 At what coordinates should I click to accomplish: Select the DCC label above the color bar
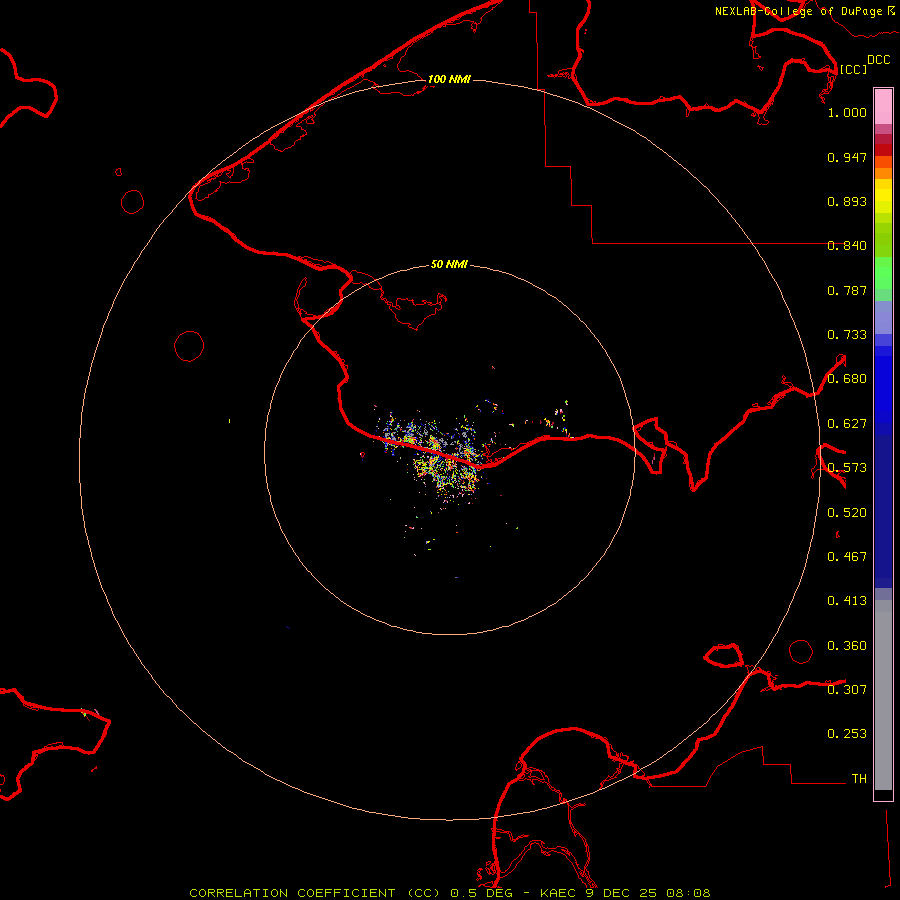click(x=878, y=60)
